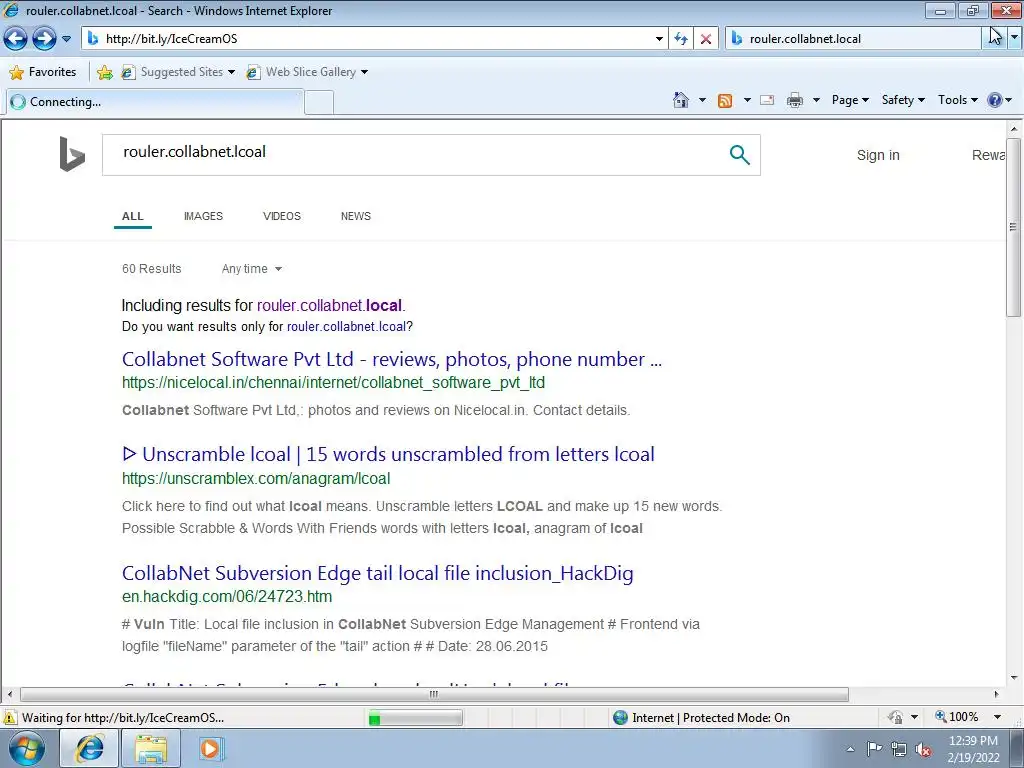Viewport: 1024px width, 768px height.
Task: Click the nicelocal.in green URL text
Action: [x=333, y=383]
